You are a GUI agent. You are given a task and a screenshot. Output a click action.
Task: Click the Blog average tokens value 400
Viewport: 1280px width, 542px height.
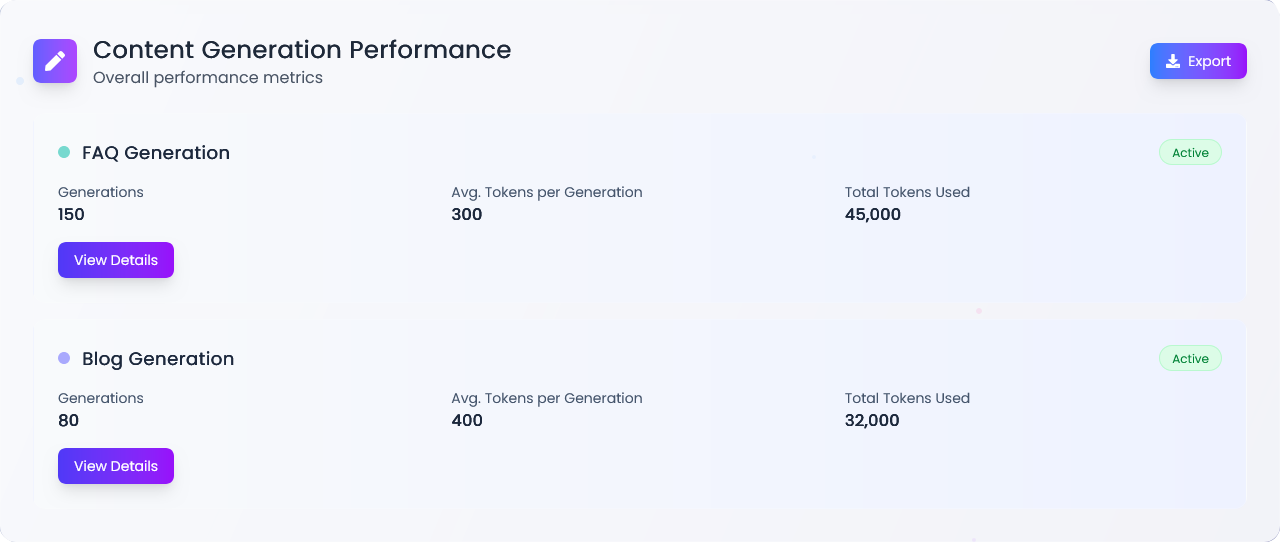click(467, 421)
